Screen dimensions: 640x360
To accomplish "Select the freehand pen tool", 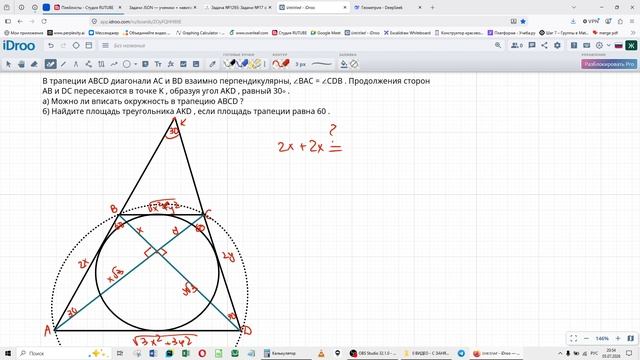I will click(x=50, y=64).
